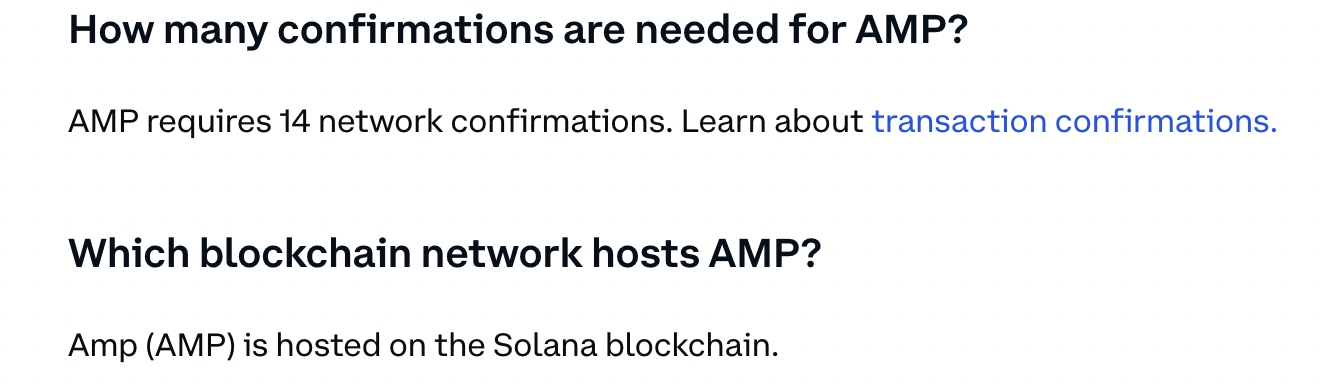Click the word 'requires' in the first answer
The image size is (1326, 388).
(208, 122)
